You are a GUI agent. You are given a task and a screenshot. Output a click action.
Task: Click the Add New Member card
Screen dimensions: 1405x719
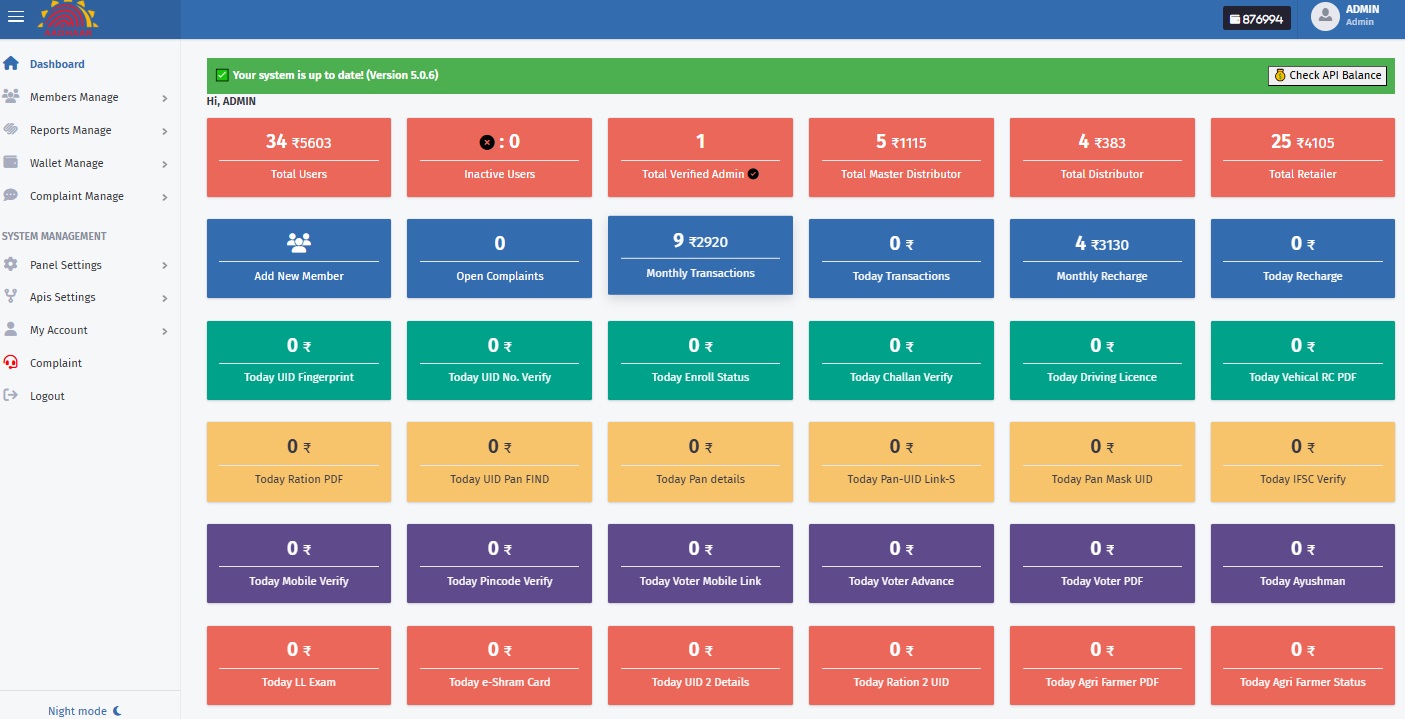click(298, 258)
